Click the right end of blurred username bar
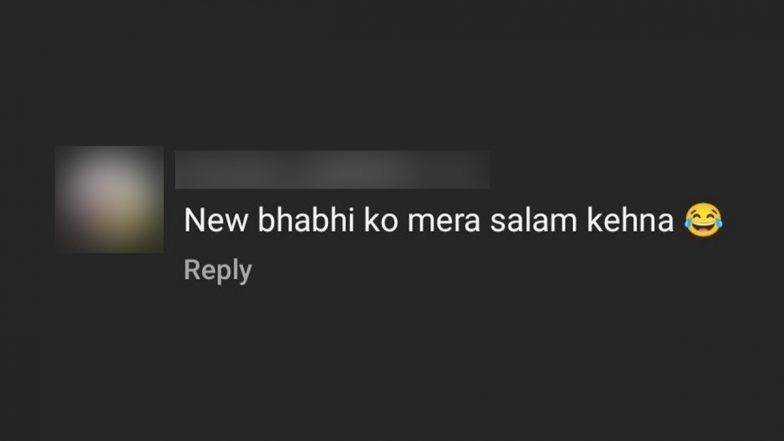 482,170
